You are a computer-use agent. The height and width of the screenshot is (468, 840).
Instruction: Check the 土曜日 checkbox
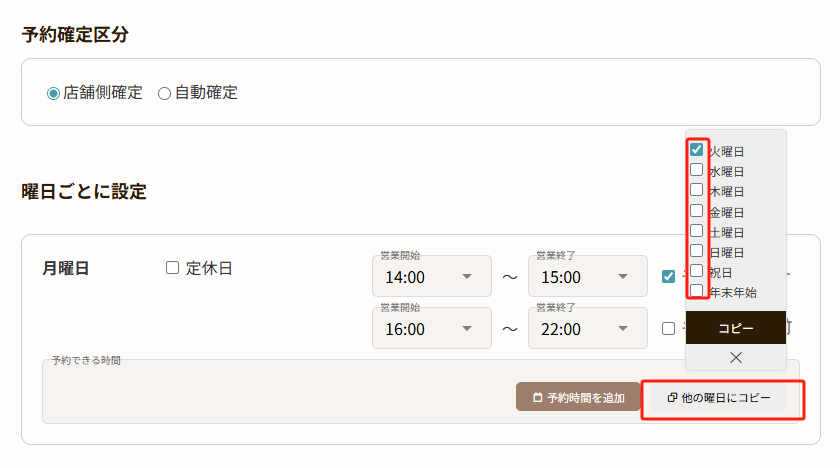[x=697, y=231]
